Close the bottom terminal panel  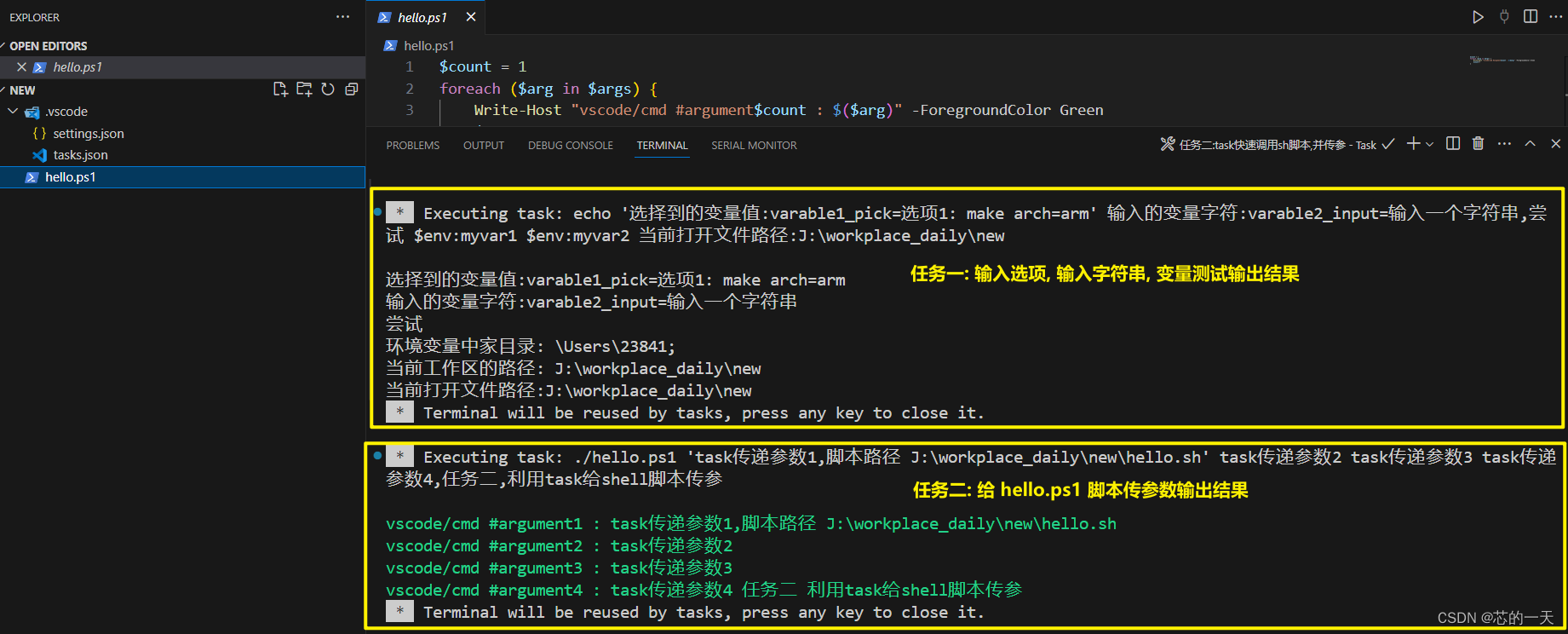coord(1555,144)
